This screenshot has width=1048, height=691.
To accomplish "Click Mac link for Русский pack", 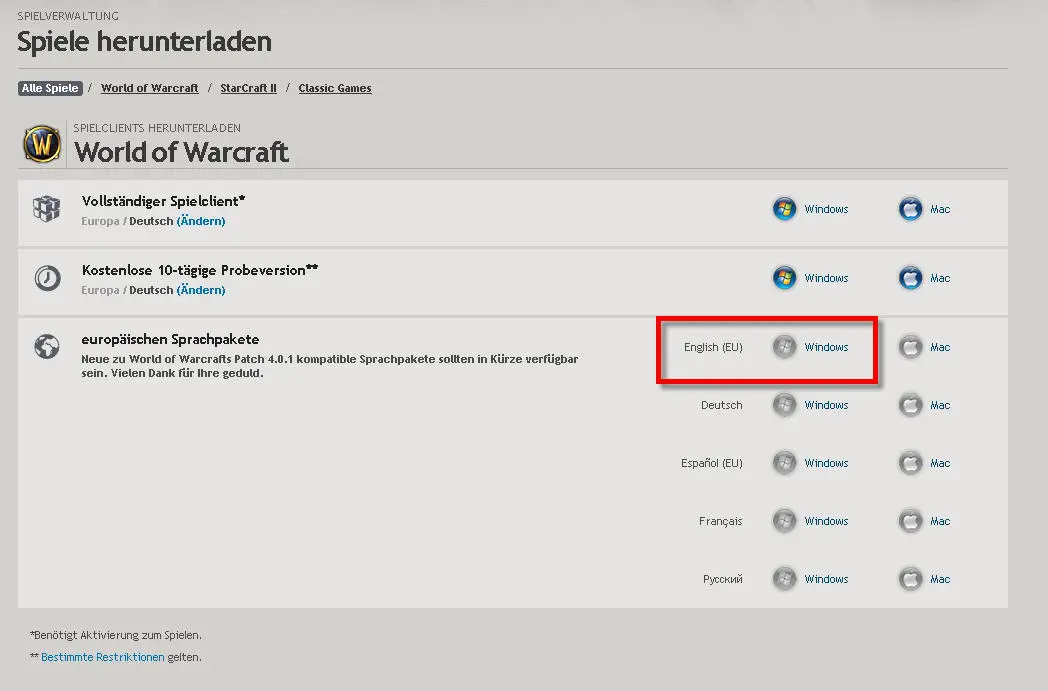I will tap(940, 579).
